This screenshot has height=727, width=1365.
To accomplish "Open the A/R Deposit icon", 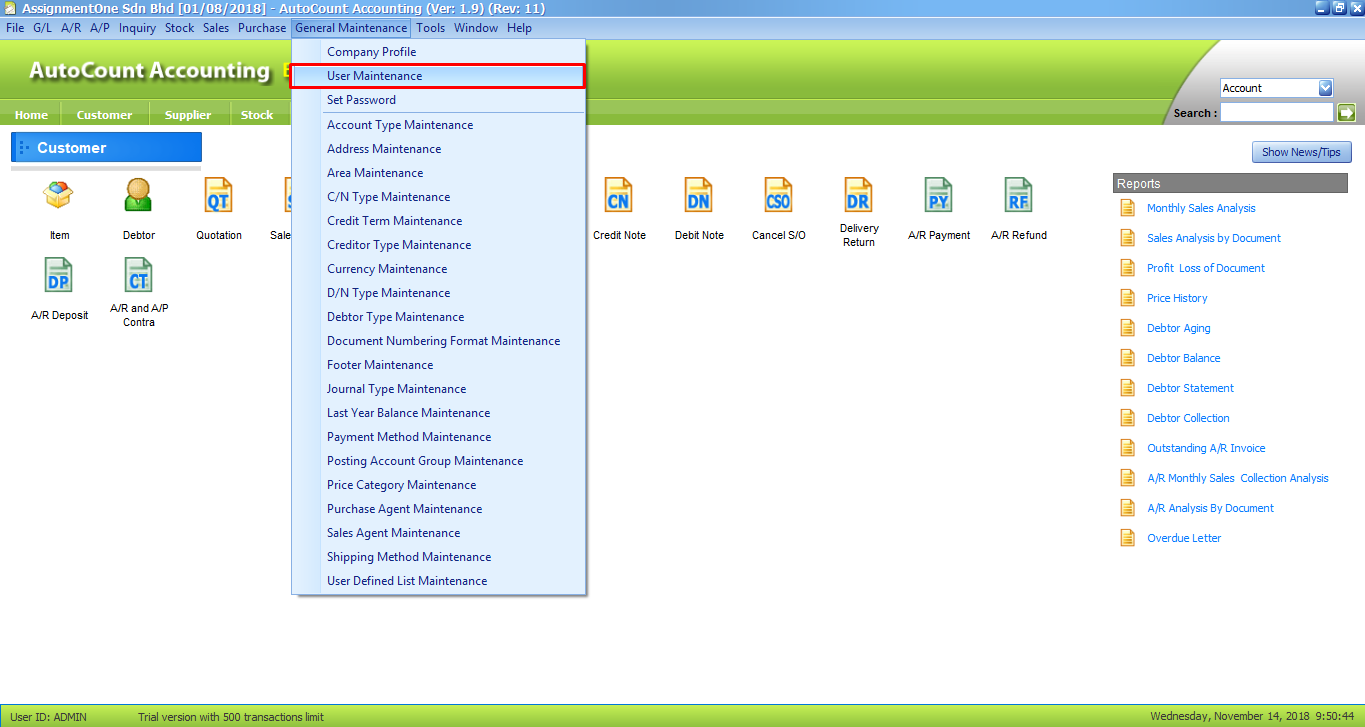I will 59,275.
